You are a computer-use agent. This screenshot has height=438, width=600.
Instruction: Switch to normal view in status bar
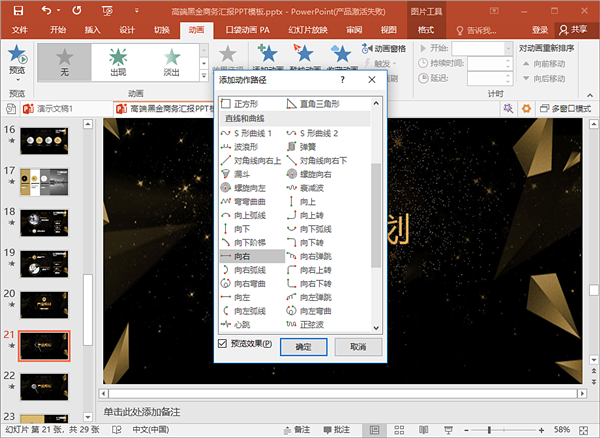click(374, 430)
